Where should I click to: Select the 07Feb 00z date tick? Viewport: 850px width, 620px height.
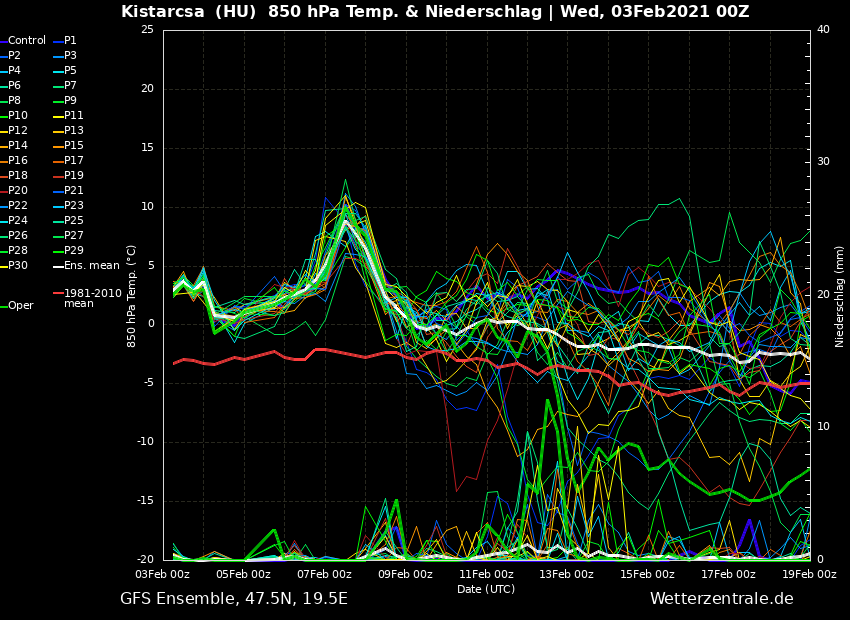pos(324,575)
